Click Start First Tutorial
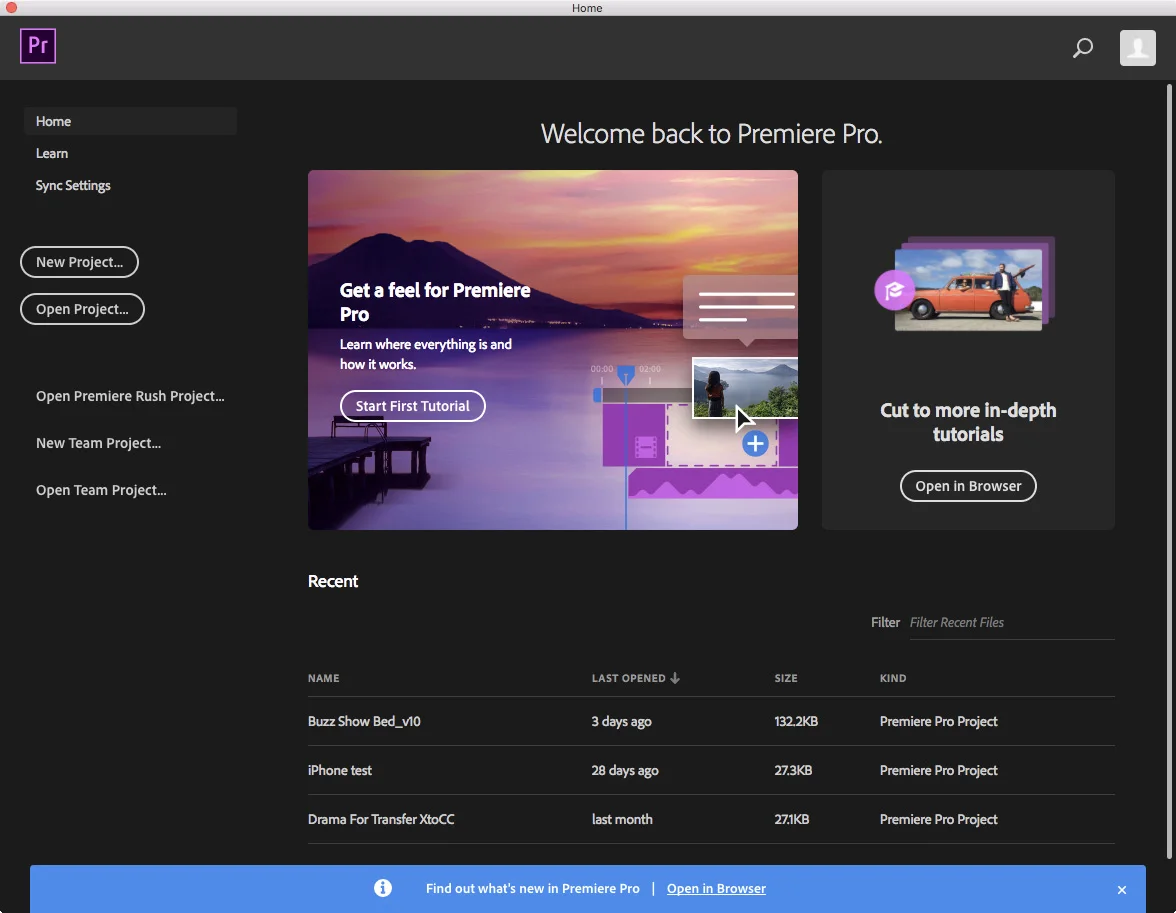 [412, 406]
